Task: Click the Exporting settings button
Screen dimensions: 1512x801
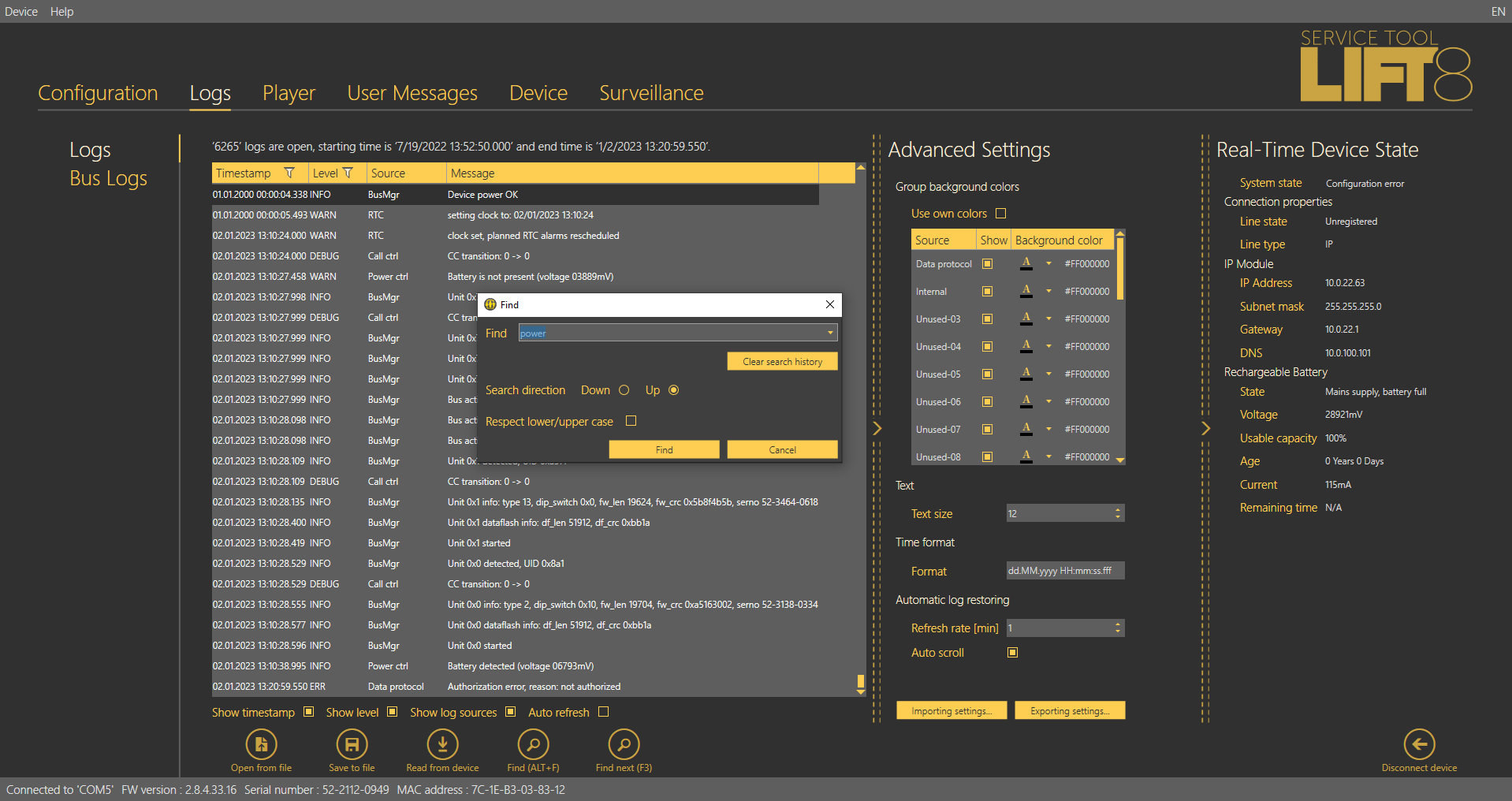Action: [1069, 711]
